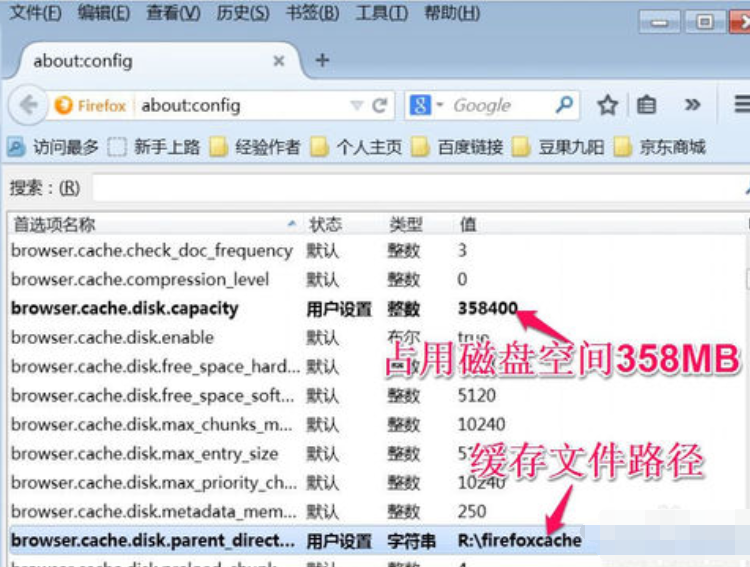Sort by 值 column header

[600, 224]
